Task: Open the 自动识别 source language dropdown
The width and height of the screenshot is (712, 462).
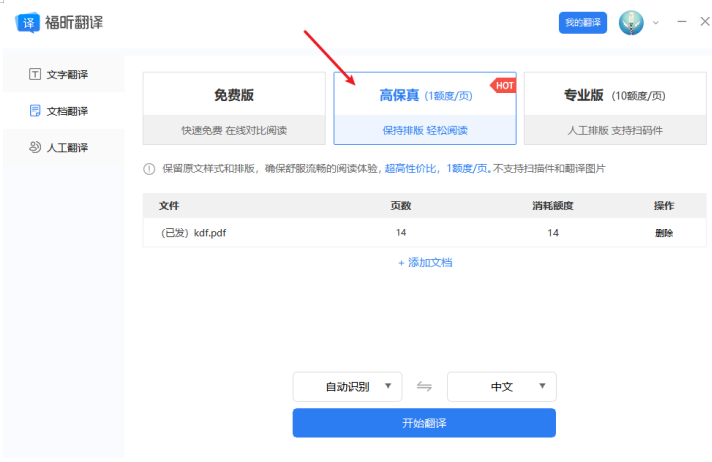Action: click(x=347, y=387)
